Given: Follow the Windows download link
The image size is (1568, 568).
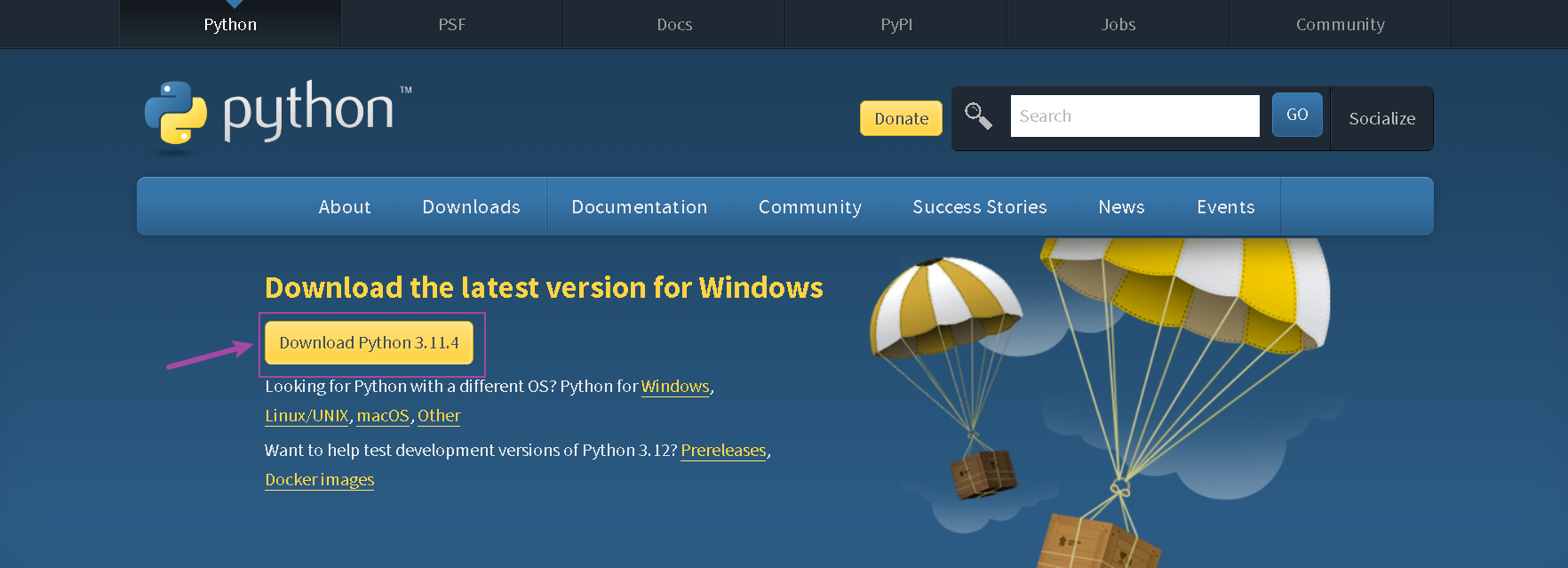Looking at the screenshot, I should tap(675, 387).
